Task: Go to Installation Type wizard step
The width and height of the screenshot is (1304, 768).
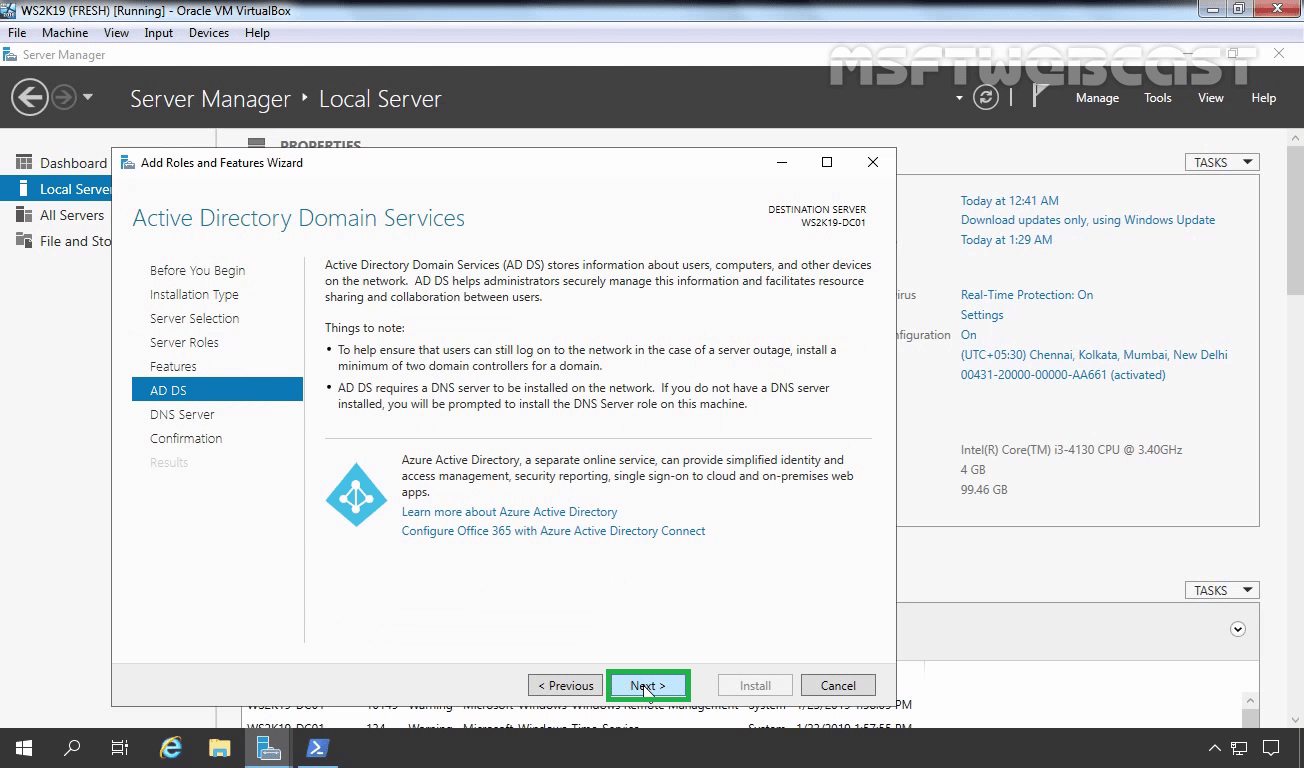Action: 194,294
